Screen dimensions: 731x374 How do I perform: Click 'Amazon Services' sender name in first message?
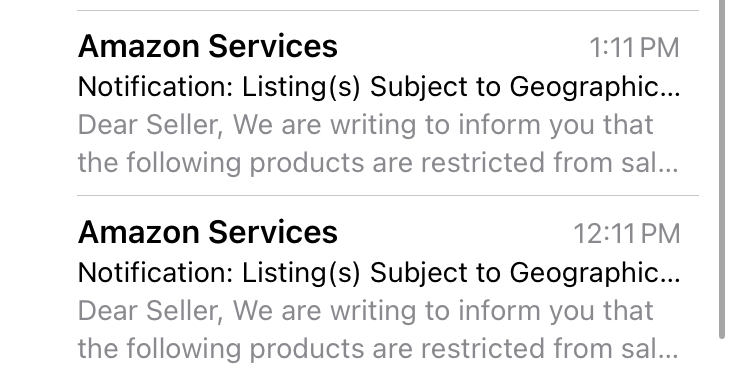click(x=207, y=47)
